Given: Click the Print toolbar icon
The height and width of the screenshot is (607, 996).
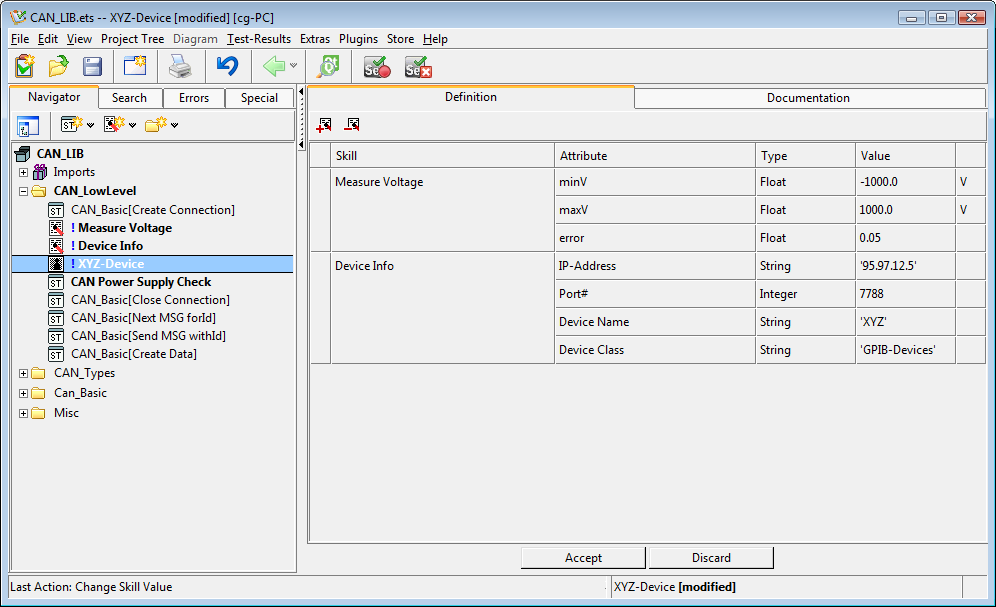Looking at the screenshot, I should pyautogui.click(x=179, y=67).
